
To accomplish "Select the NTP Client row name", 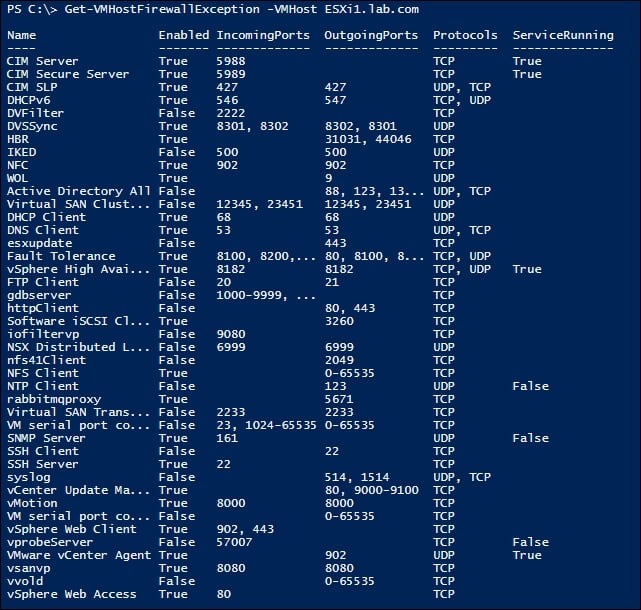I will (43, 386).
